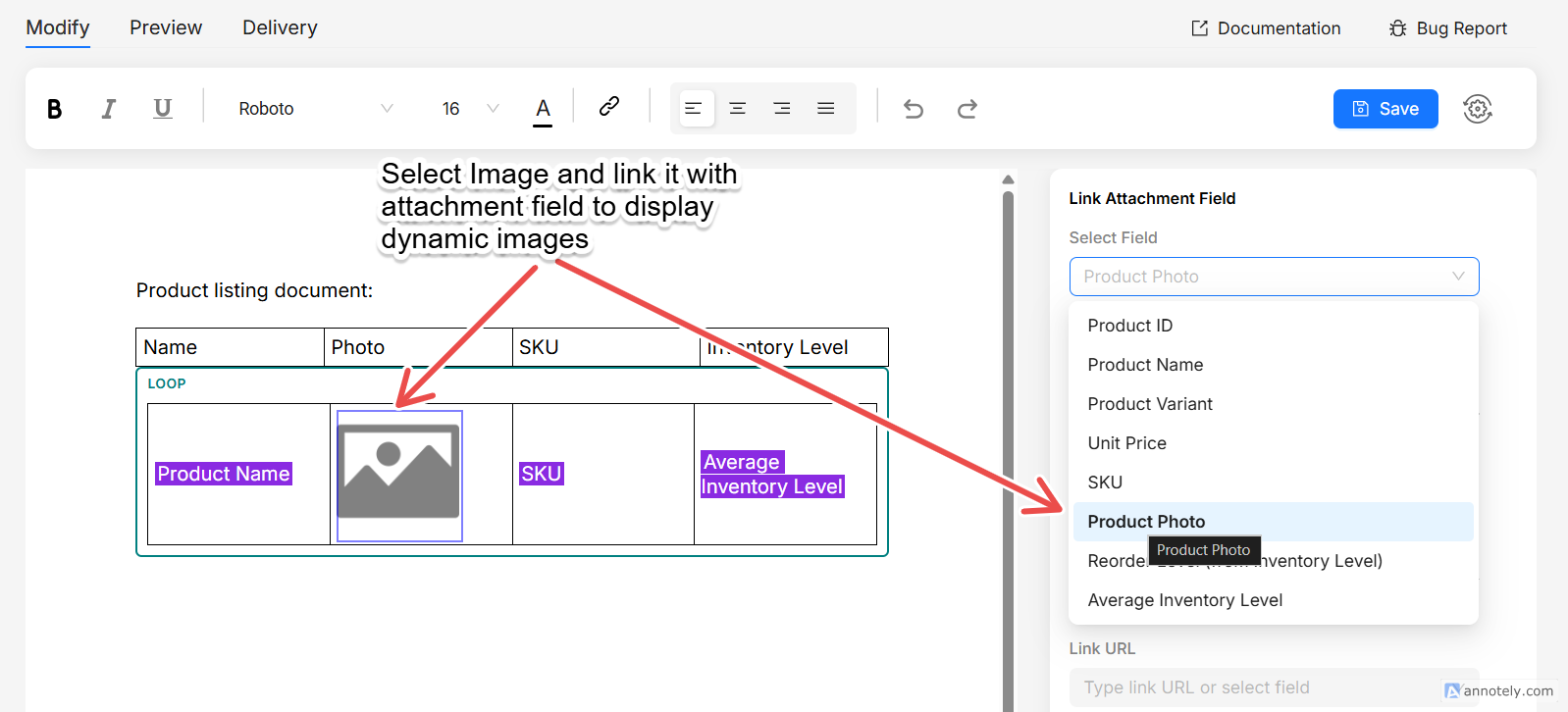Screen dimensions: 1568x712
Task: Select the image placeholder in the Photo column
Action: pos(399,476)
